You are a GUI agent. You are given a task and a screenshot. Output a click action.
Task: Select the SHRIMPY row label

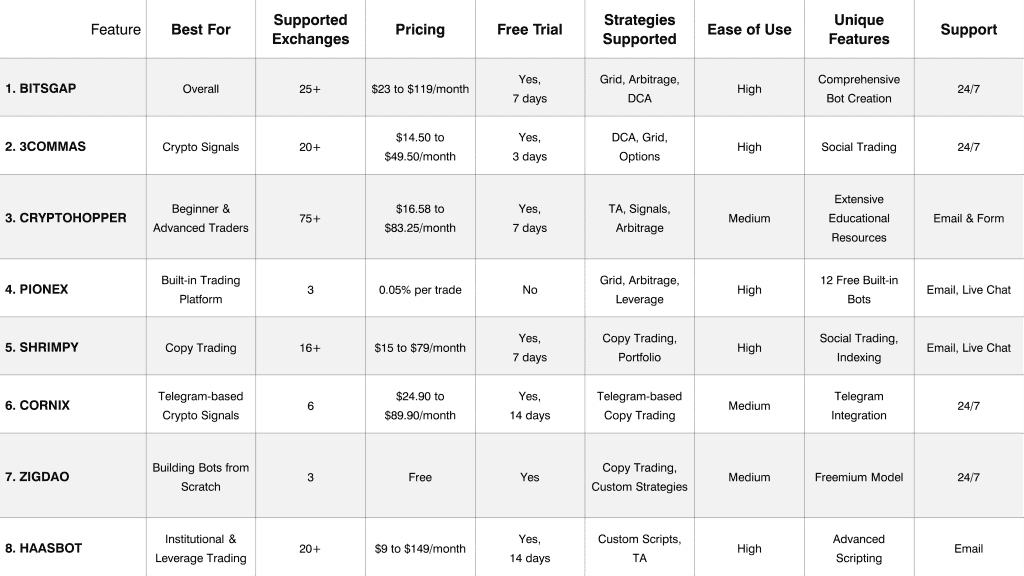[42, 348]
